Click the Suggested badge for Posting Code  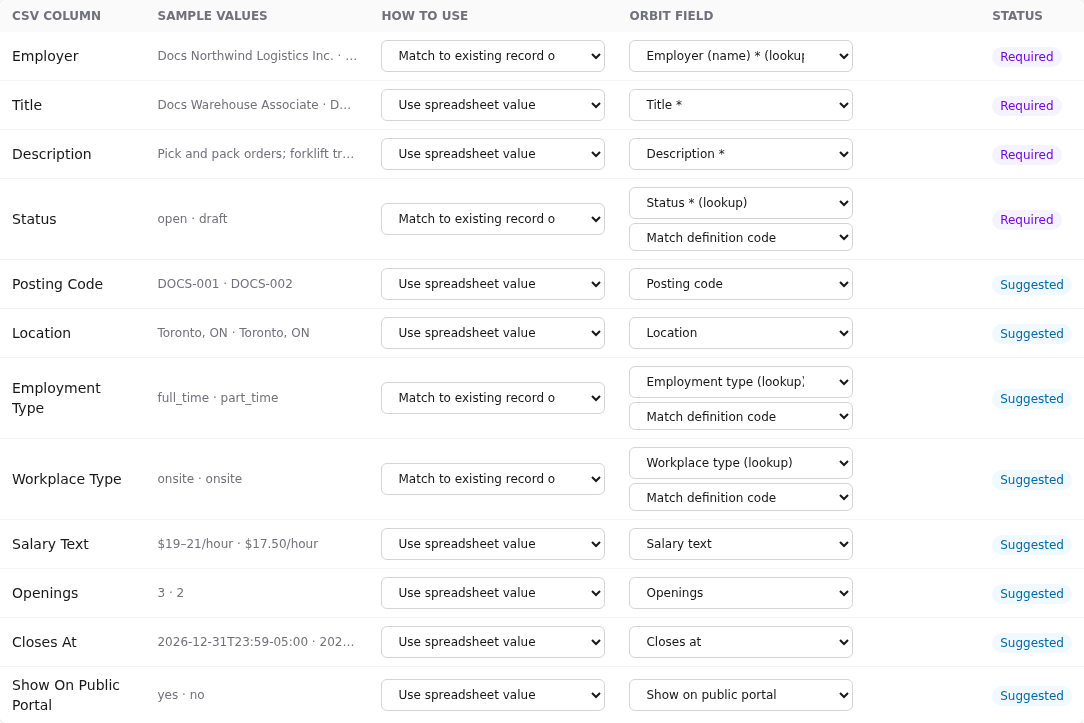[1031, 285]
